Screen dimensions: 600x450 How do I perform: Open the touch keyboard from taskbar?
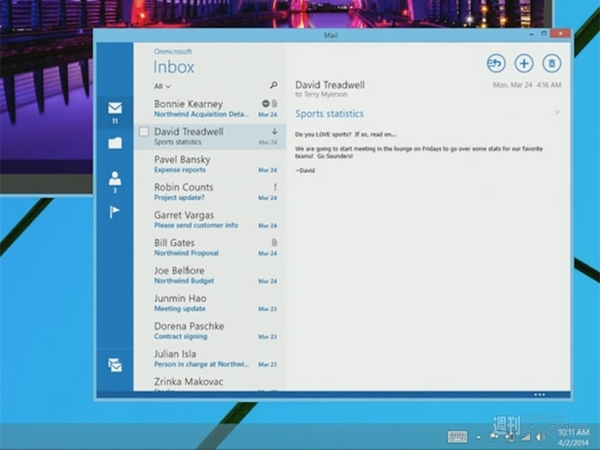(457, 437)
